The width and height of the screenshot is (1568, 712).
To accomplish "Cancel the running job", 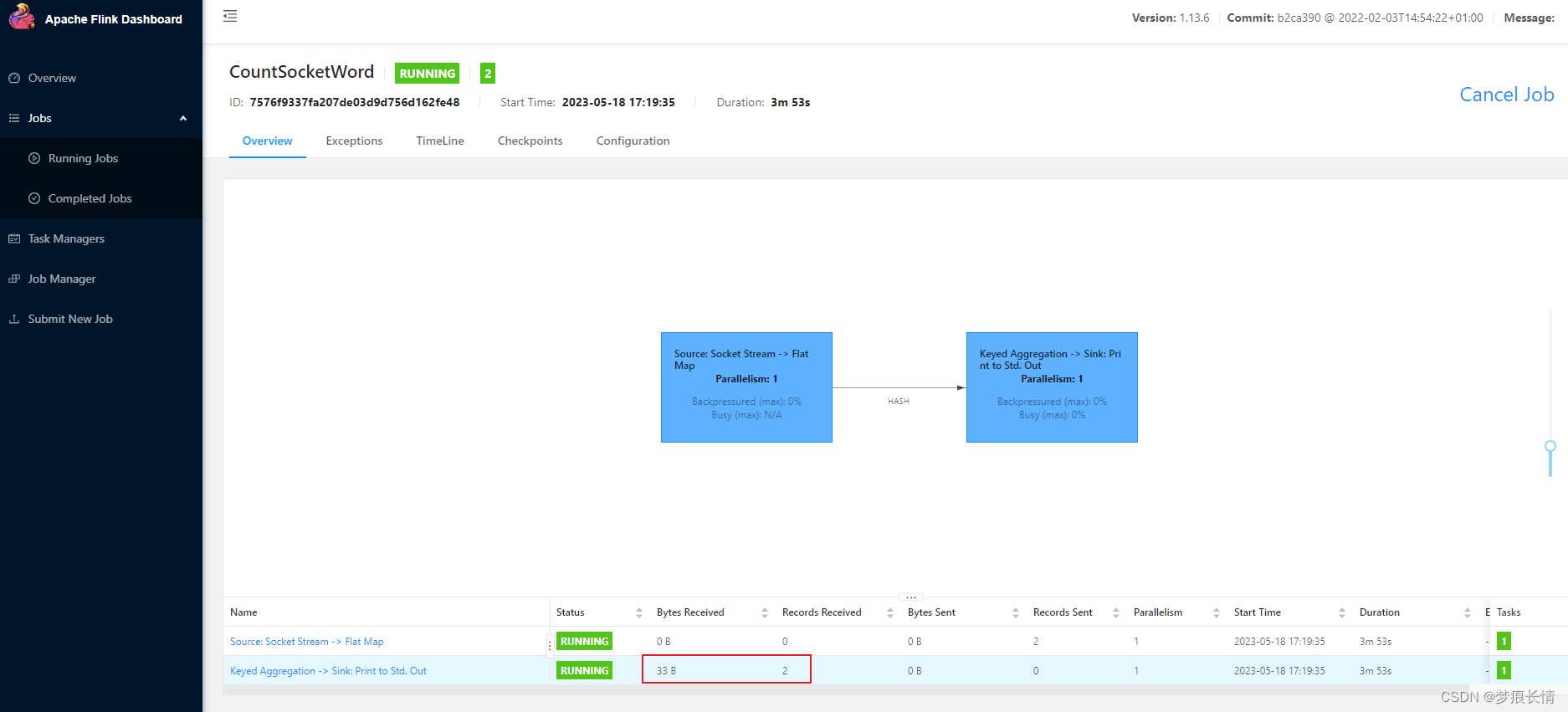I will [1507, 95].
